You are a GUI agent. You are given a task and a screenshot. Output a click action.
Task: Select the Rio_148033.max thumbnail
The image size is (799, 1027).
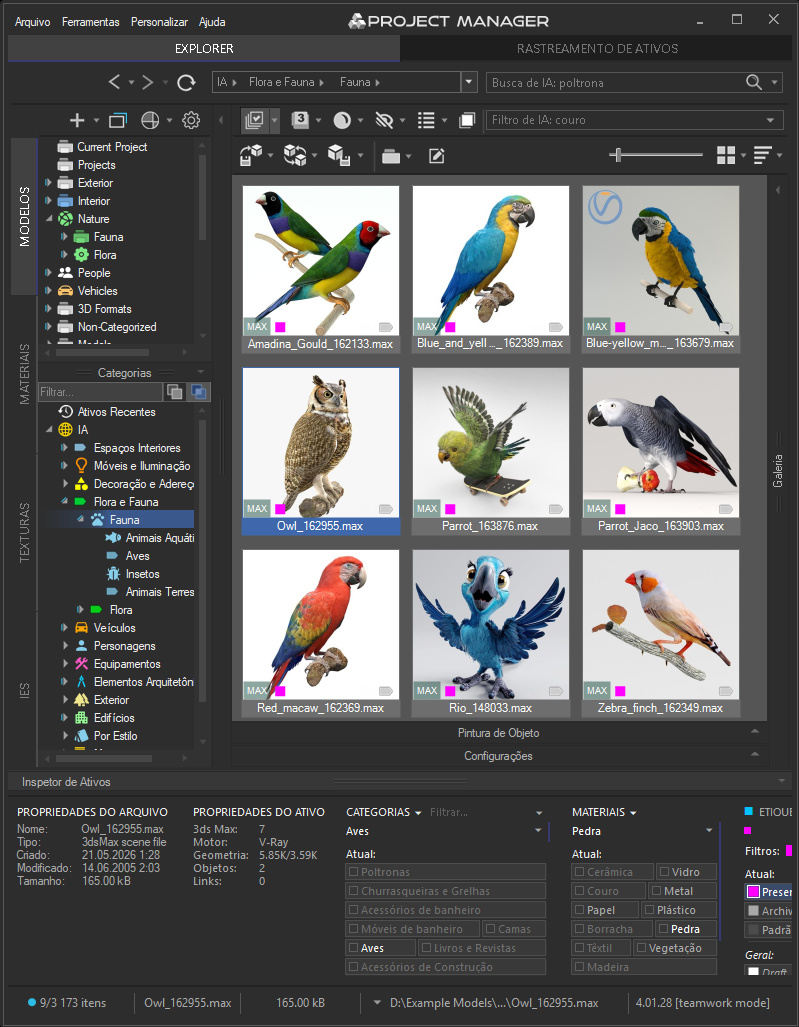(x=491, y=633)
